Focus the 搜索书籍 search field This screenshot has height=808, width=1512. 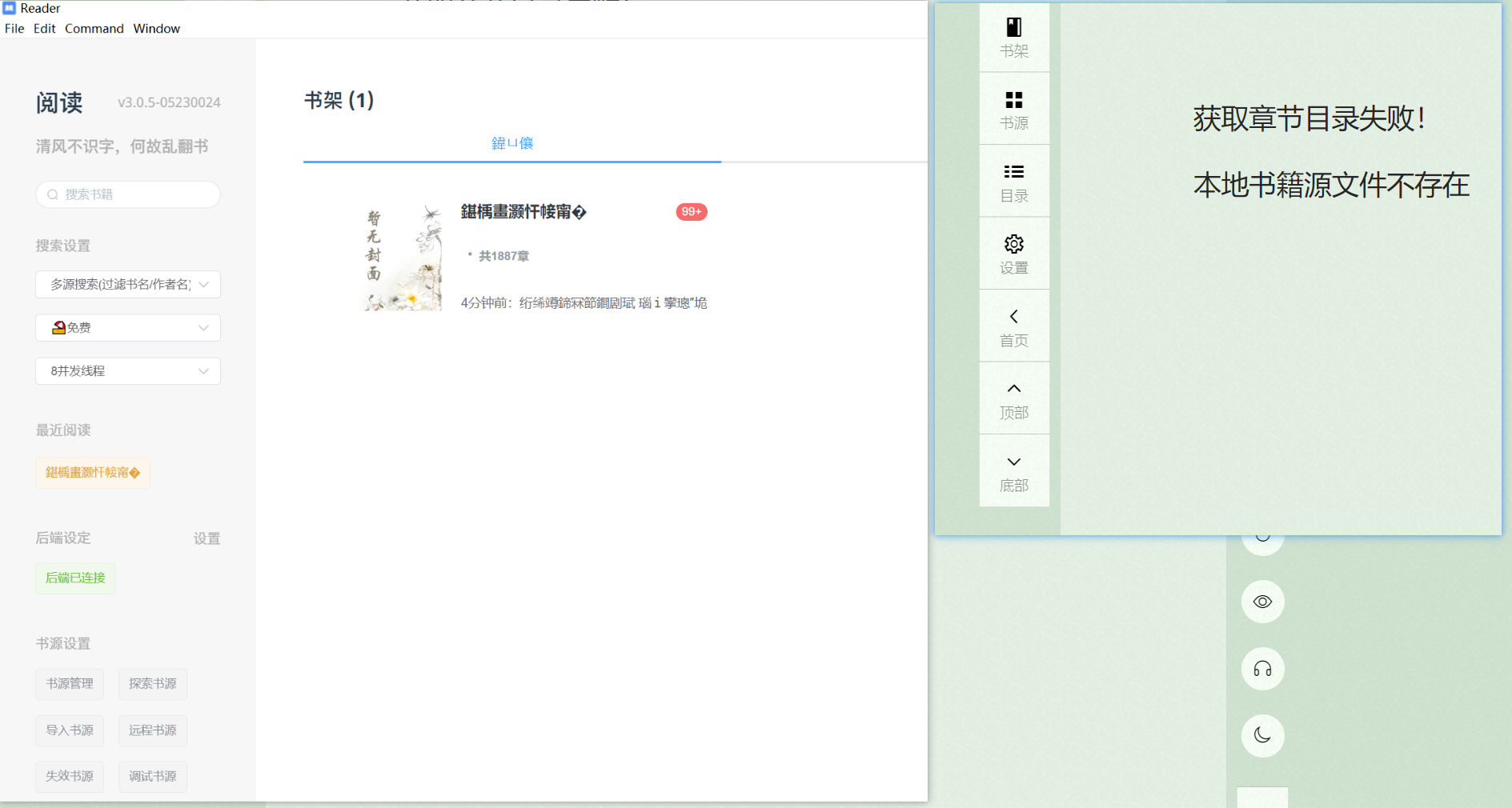coord(128,194)
